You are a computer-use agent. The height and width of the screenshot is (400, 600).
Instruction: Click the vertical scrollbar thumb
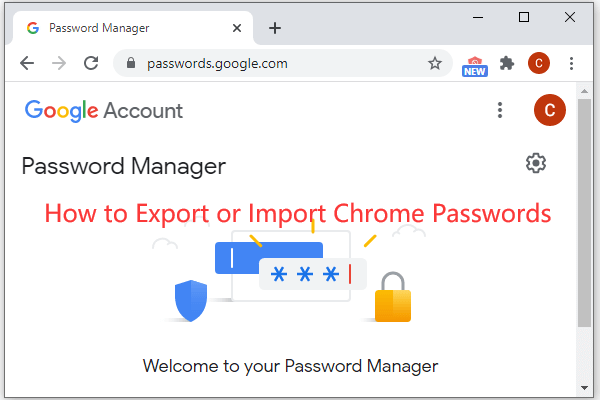point(585,210)
